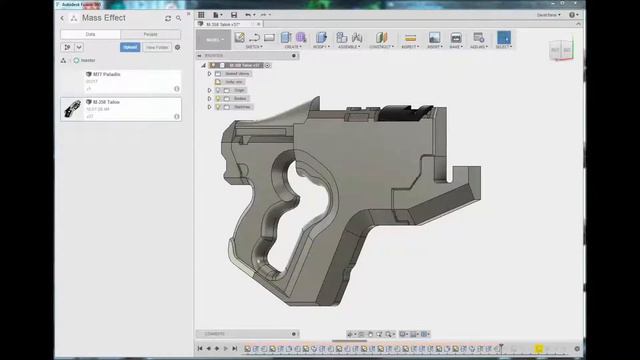
Task: Close the M-358 Talon document tab
Action: coord(258,24)
